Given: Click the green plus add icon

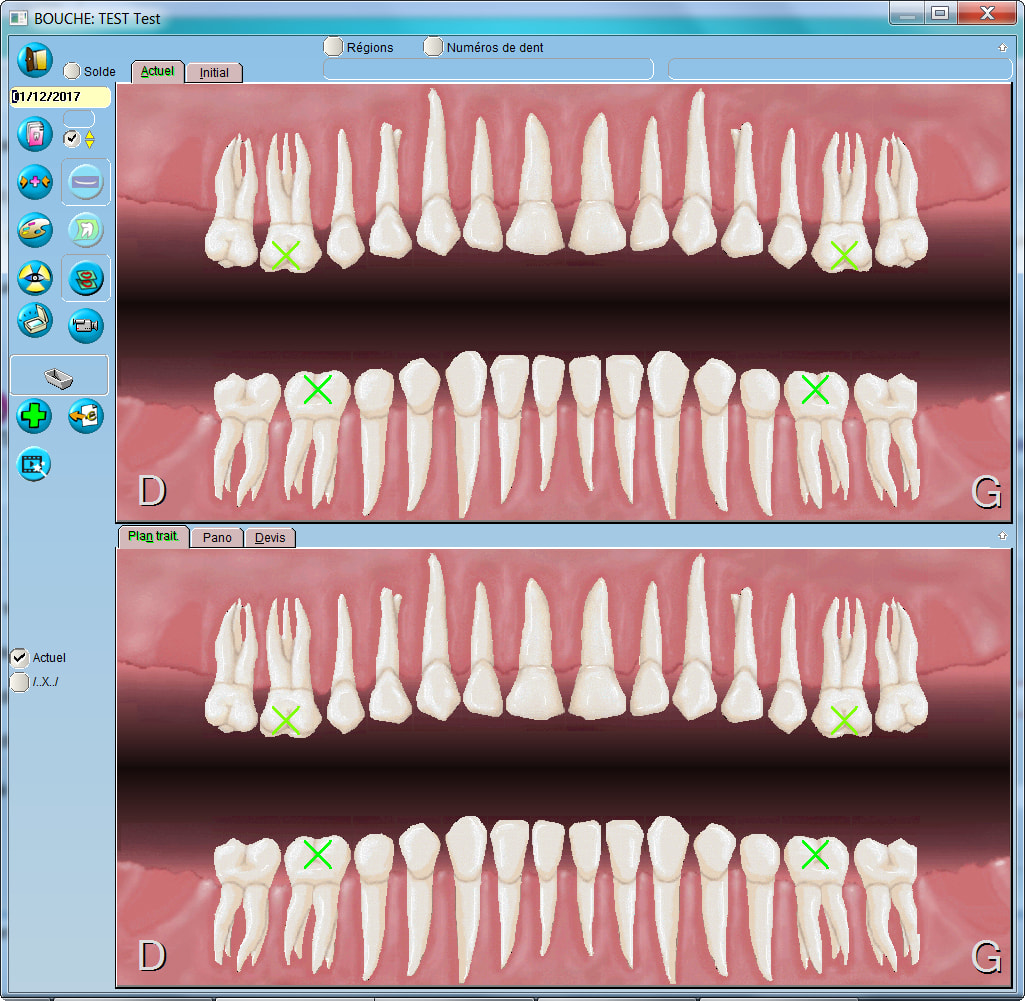Looking at the screenshot, I should click(x=35, y=415).
